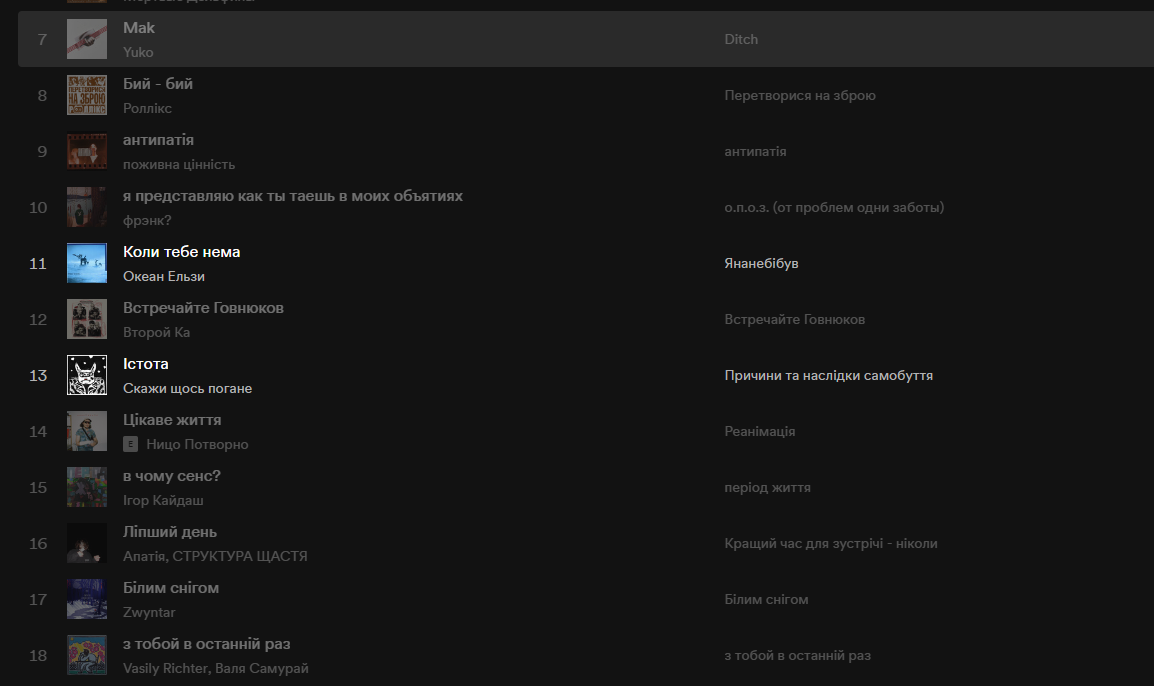Open artist фрэнк?
The width and height of the screenshot is (1154, 686).
click(x=147, y=220)
